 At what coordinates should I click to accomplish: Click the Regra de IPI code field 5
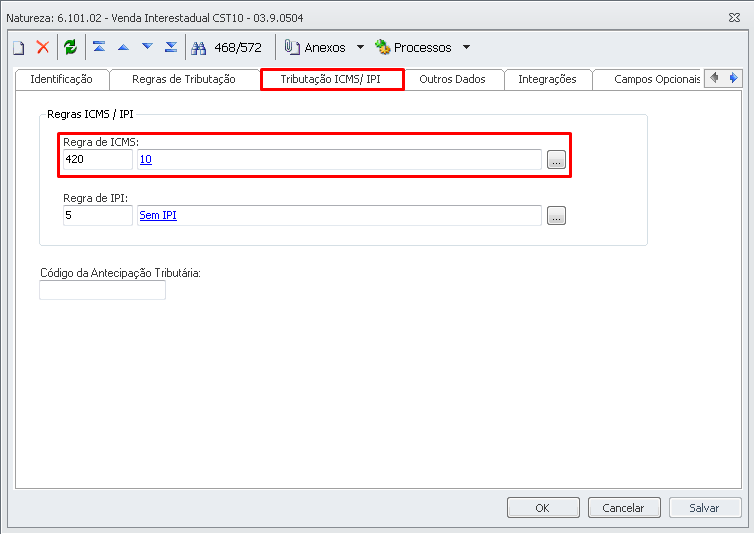[x=98, y=216]
